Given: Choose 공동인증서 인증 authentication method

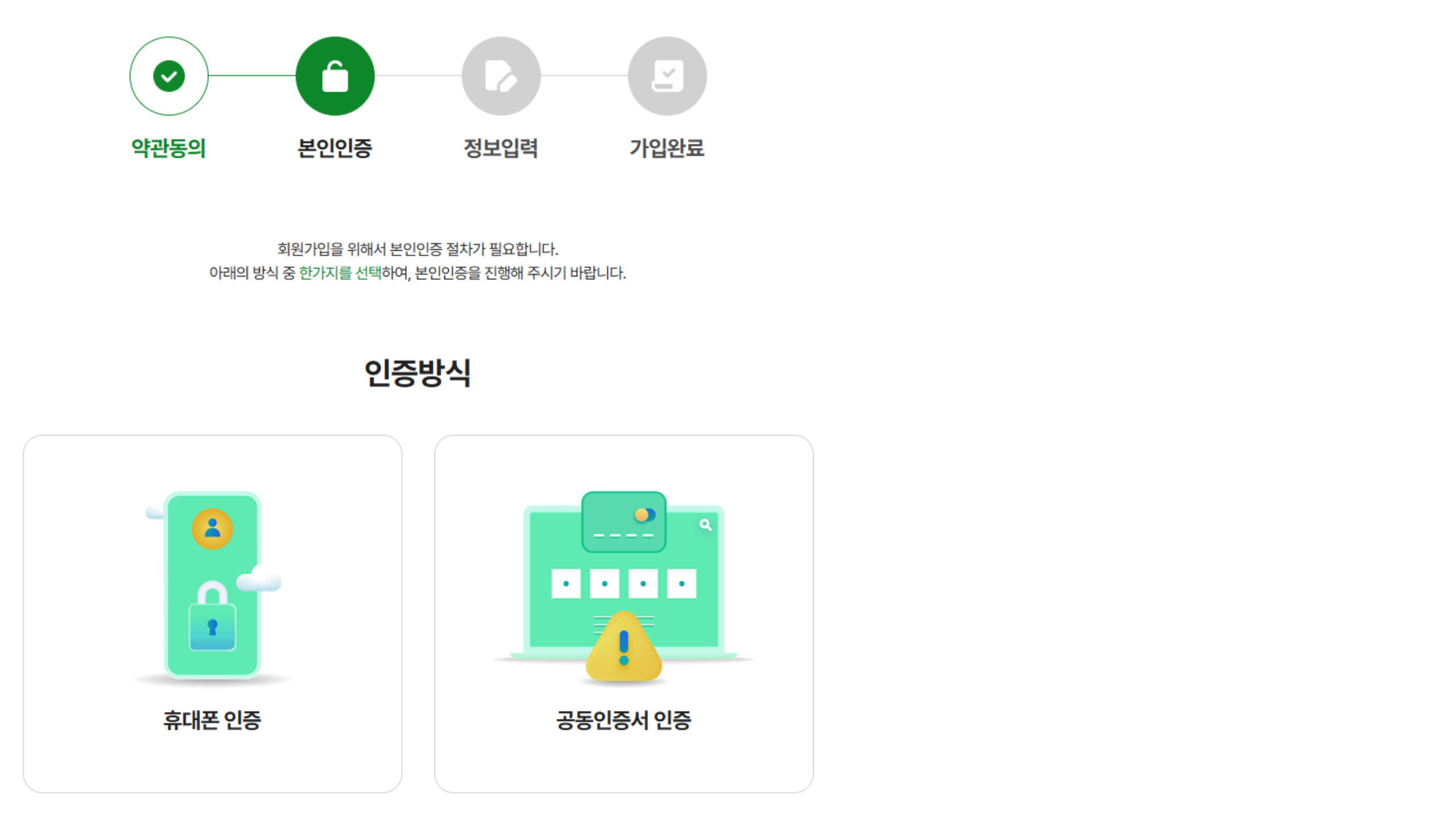Looking at the screenshot, I should (624, 614).
